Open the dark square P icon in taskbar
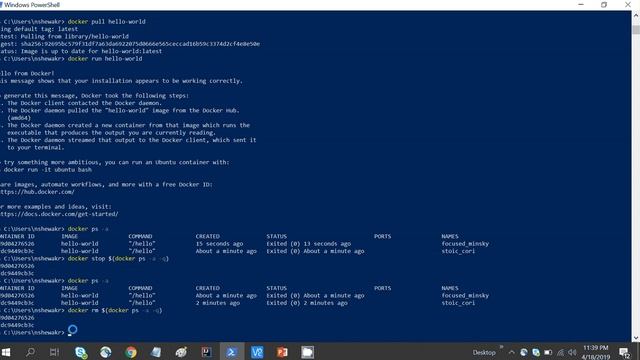This screenshot has height=360, width=640. pos(207,352)
